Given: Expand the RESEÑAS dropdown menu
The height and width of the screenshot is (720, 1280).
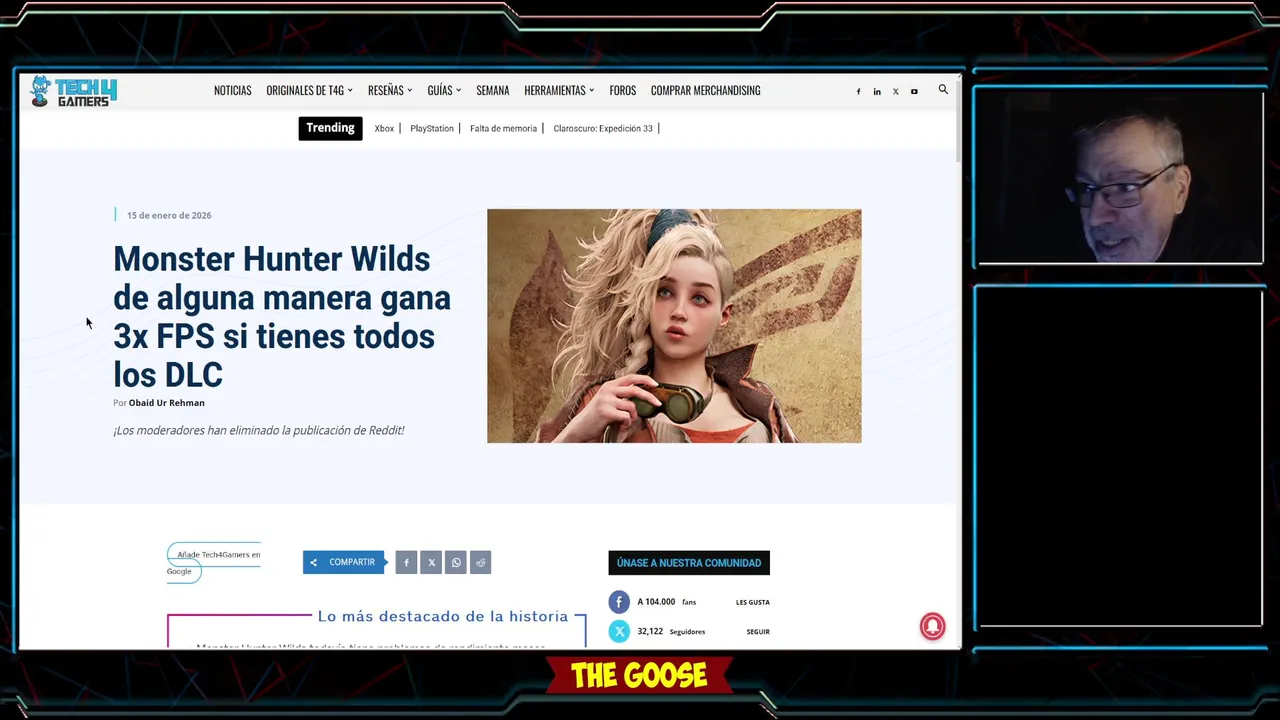Looking at the screenshot, I should pos(390,90).
